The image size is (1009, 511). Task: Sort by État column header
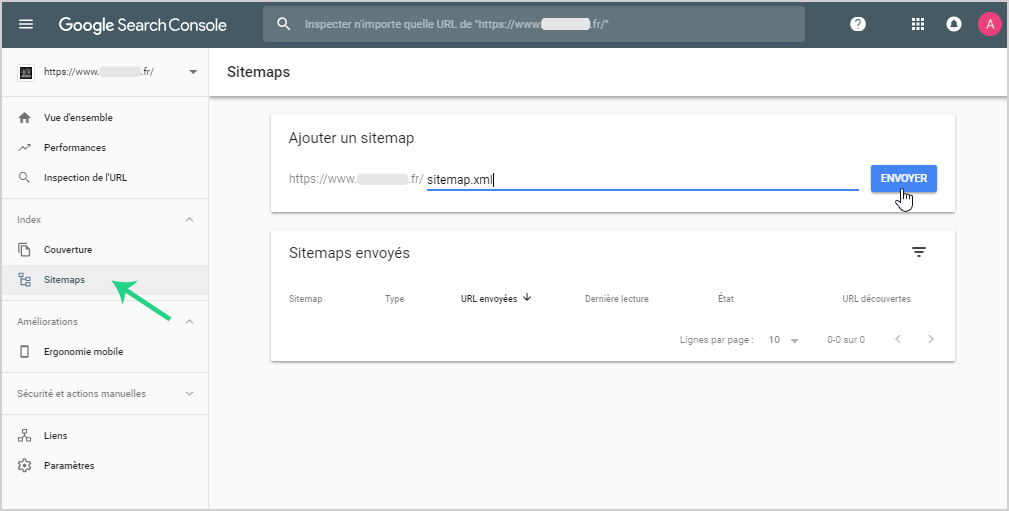point(726,299)
